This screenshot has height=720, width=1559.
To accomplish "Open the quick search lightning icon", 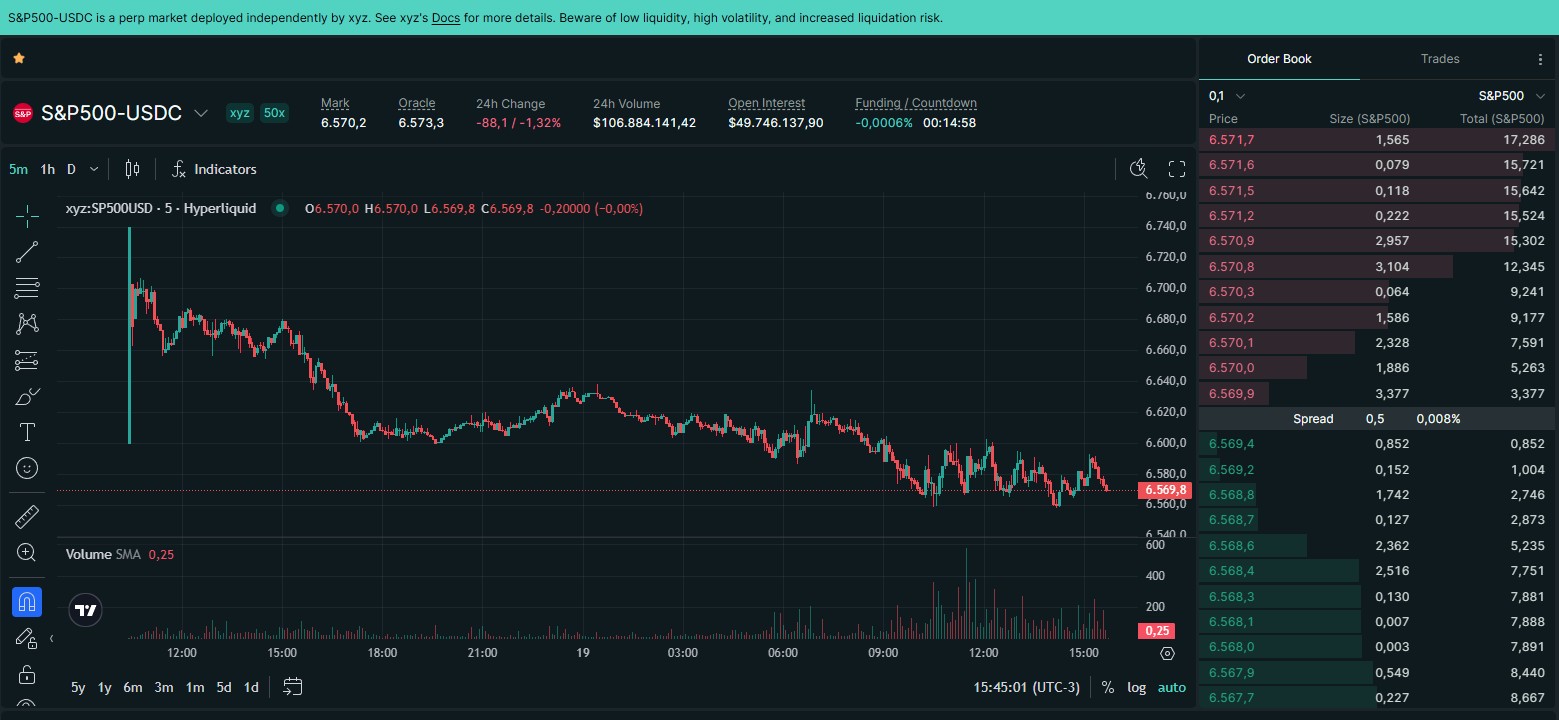I will point(1138,169).
